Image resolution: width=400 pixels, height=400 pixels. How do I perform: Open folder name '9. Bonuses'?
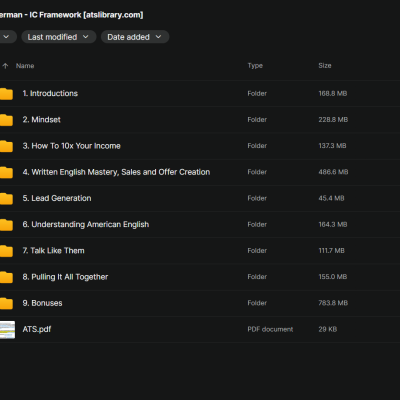click(42, 303)
